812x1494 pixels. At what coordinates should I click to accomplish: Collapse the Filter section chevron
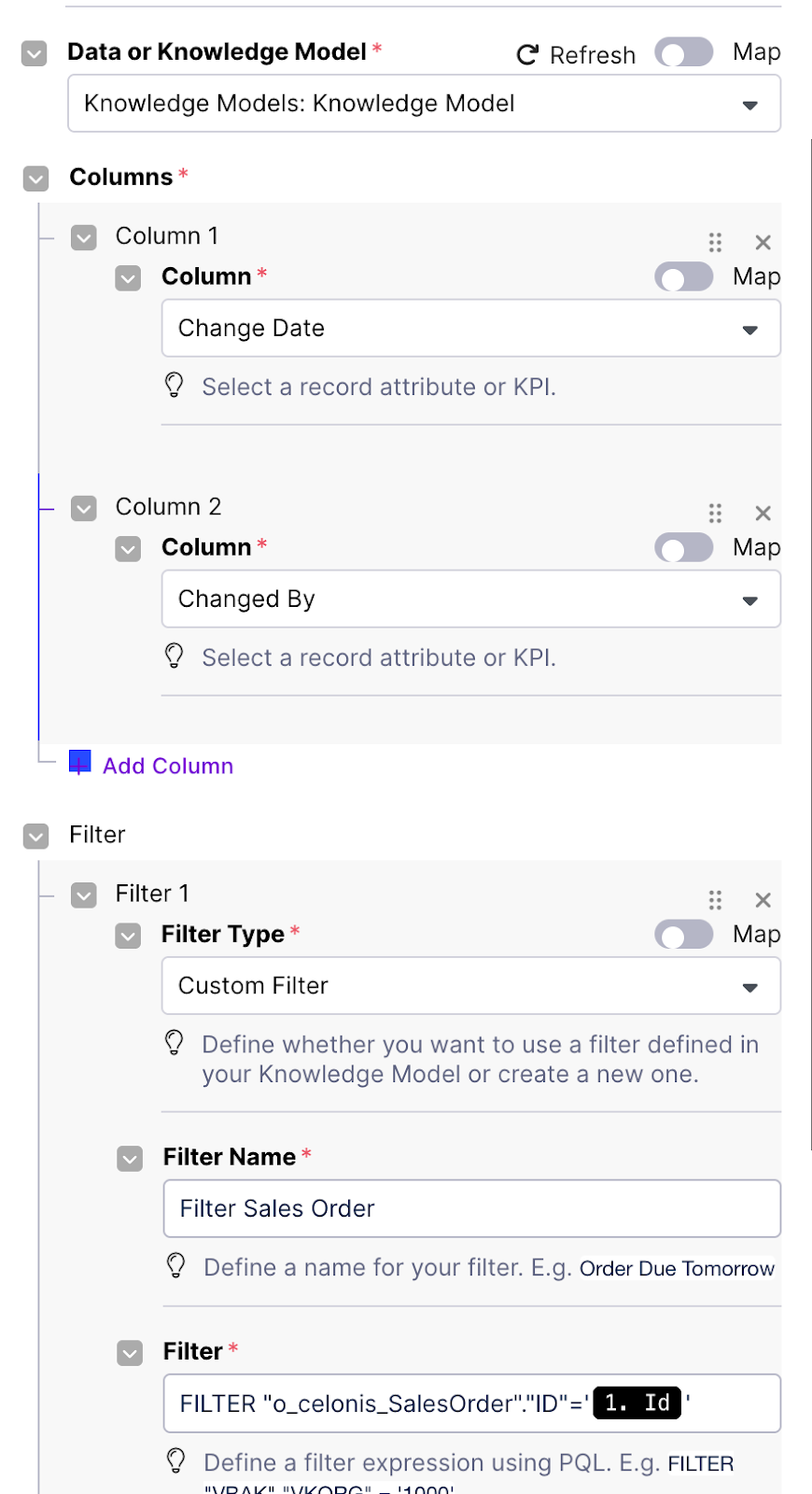point(35,836)
